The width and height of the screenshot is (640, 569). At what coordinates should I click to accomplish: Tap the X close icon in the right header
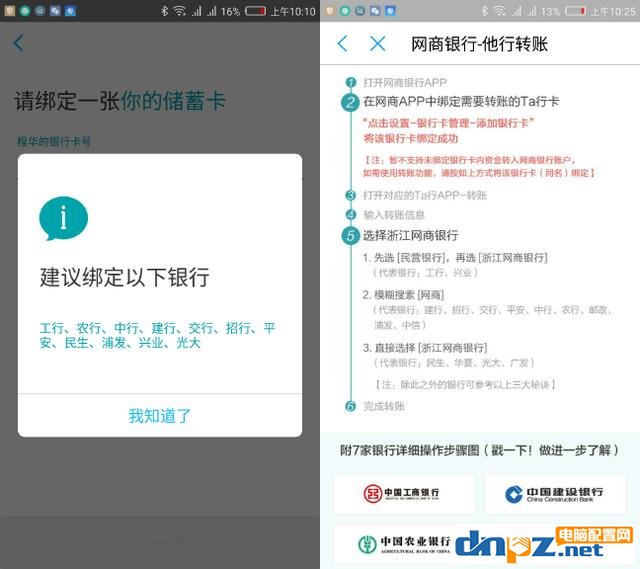pyautogui.click(x=378, y=43)
